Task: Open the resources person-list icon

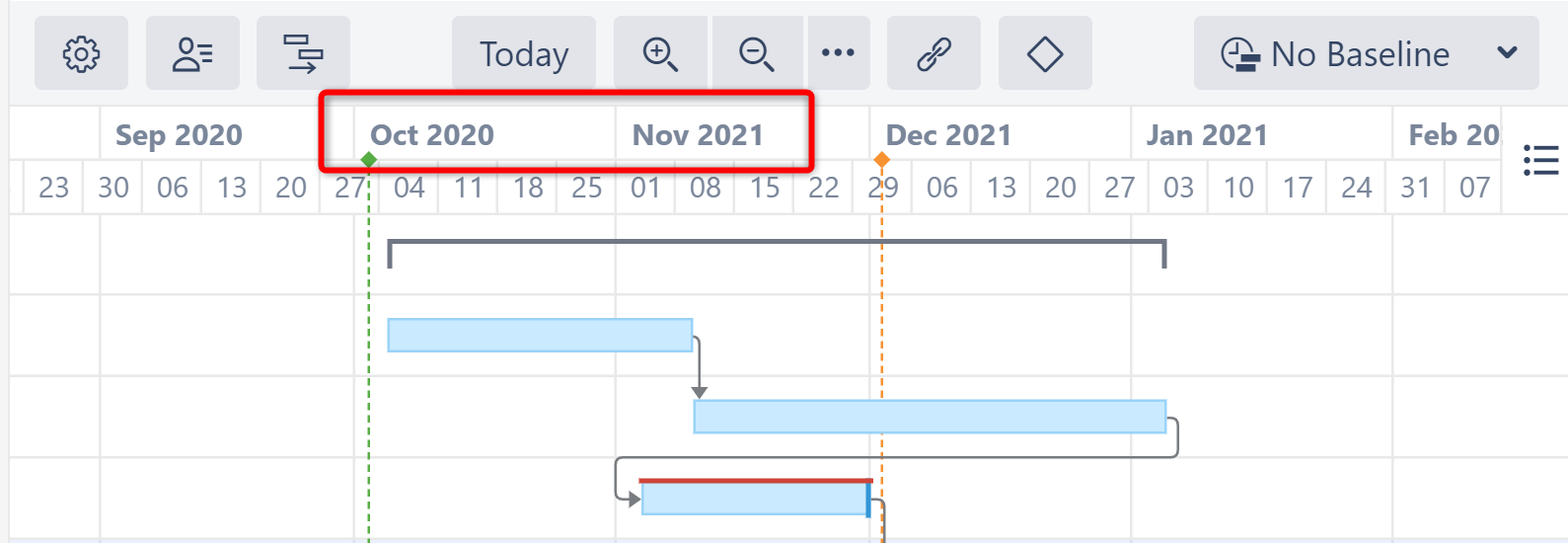Action: (x=192, y=53)
